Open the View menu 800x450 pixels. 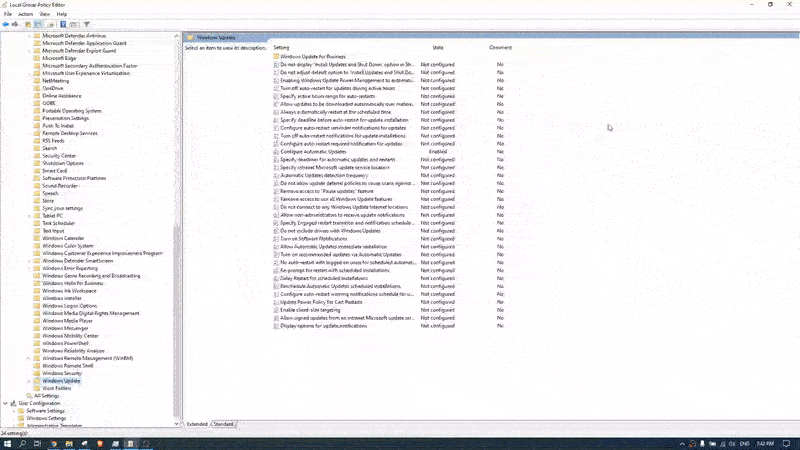point(45,14)
